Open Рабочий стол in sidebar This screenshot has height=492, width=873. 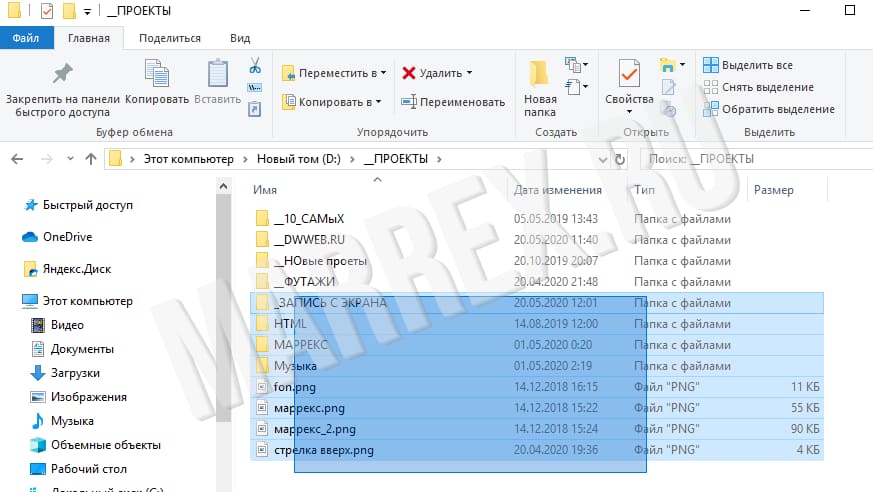tap(78, 469)
